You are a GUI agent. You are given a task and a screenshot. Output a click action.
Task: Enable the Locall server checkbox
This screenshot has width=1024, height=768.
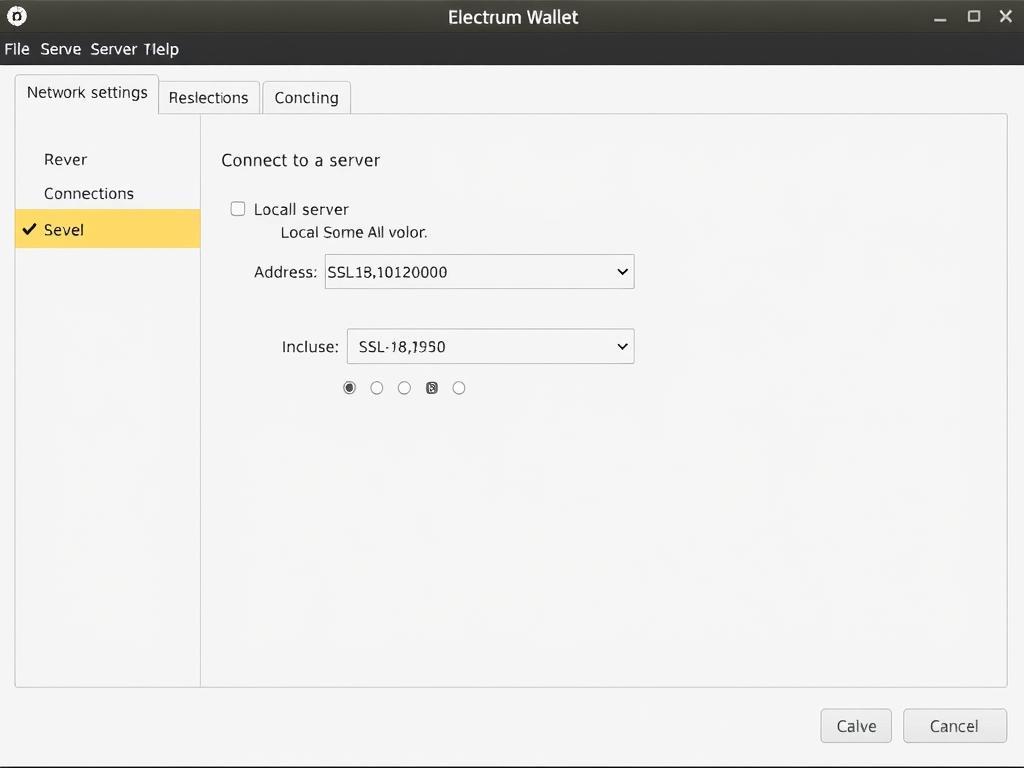[x=238, y=208]
